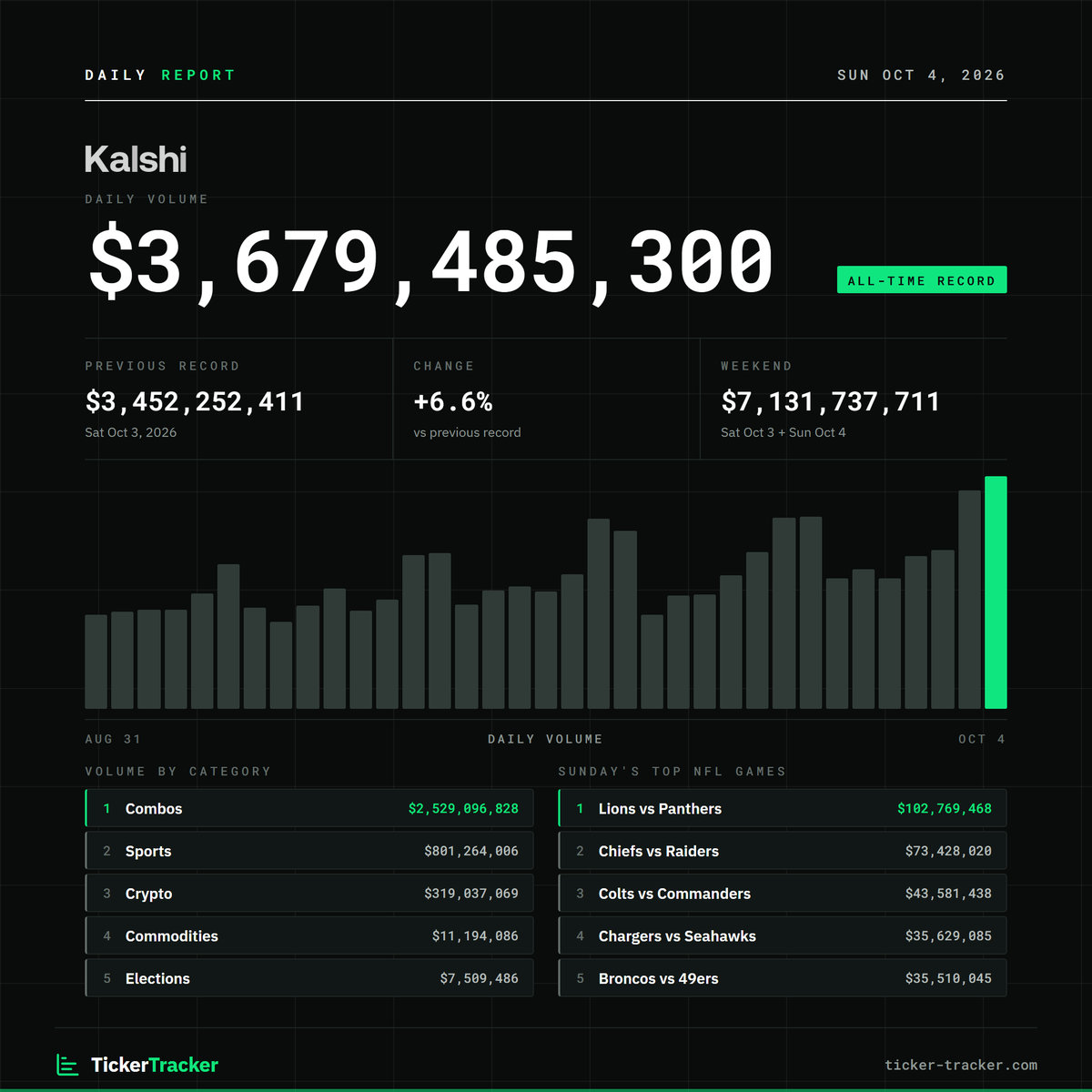Click the TickerTracker logo icon
The width and height of the screenshot is (1092, 1092).
point(67,1065)
